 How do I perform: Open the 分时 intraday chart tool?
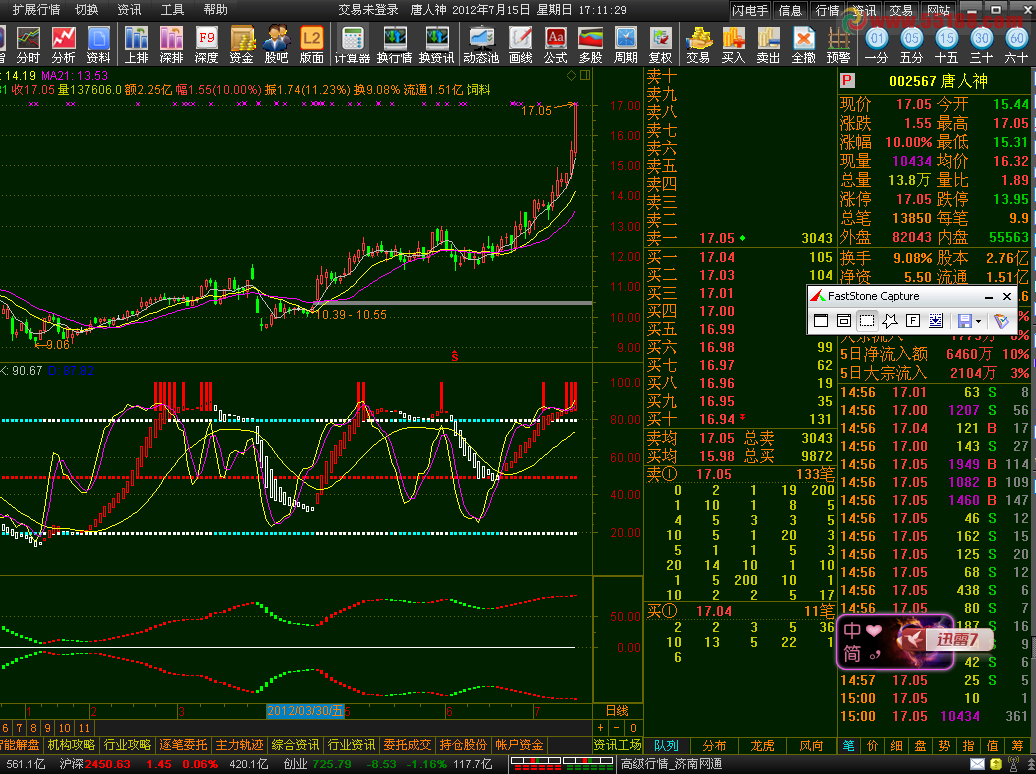28,45
